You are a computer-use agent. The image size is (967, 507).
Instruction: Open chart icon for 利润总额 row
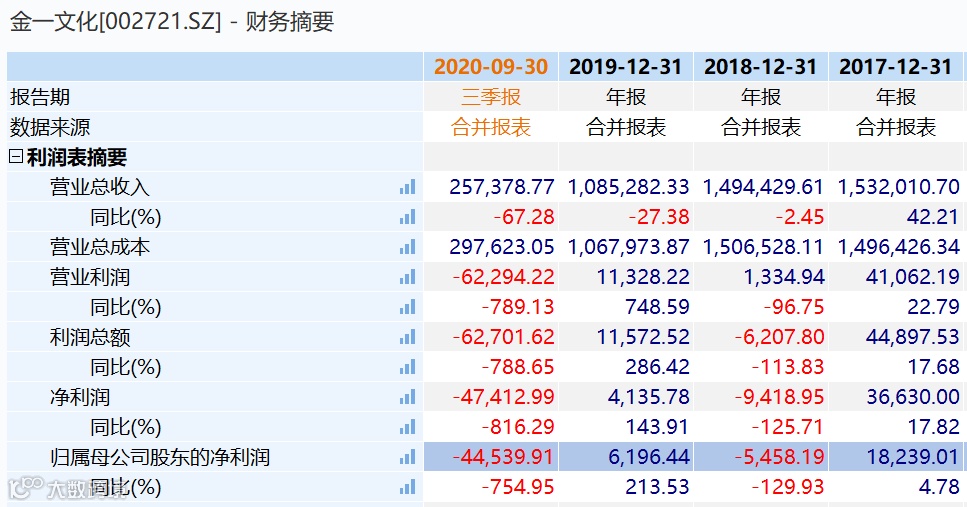point(407,337)
